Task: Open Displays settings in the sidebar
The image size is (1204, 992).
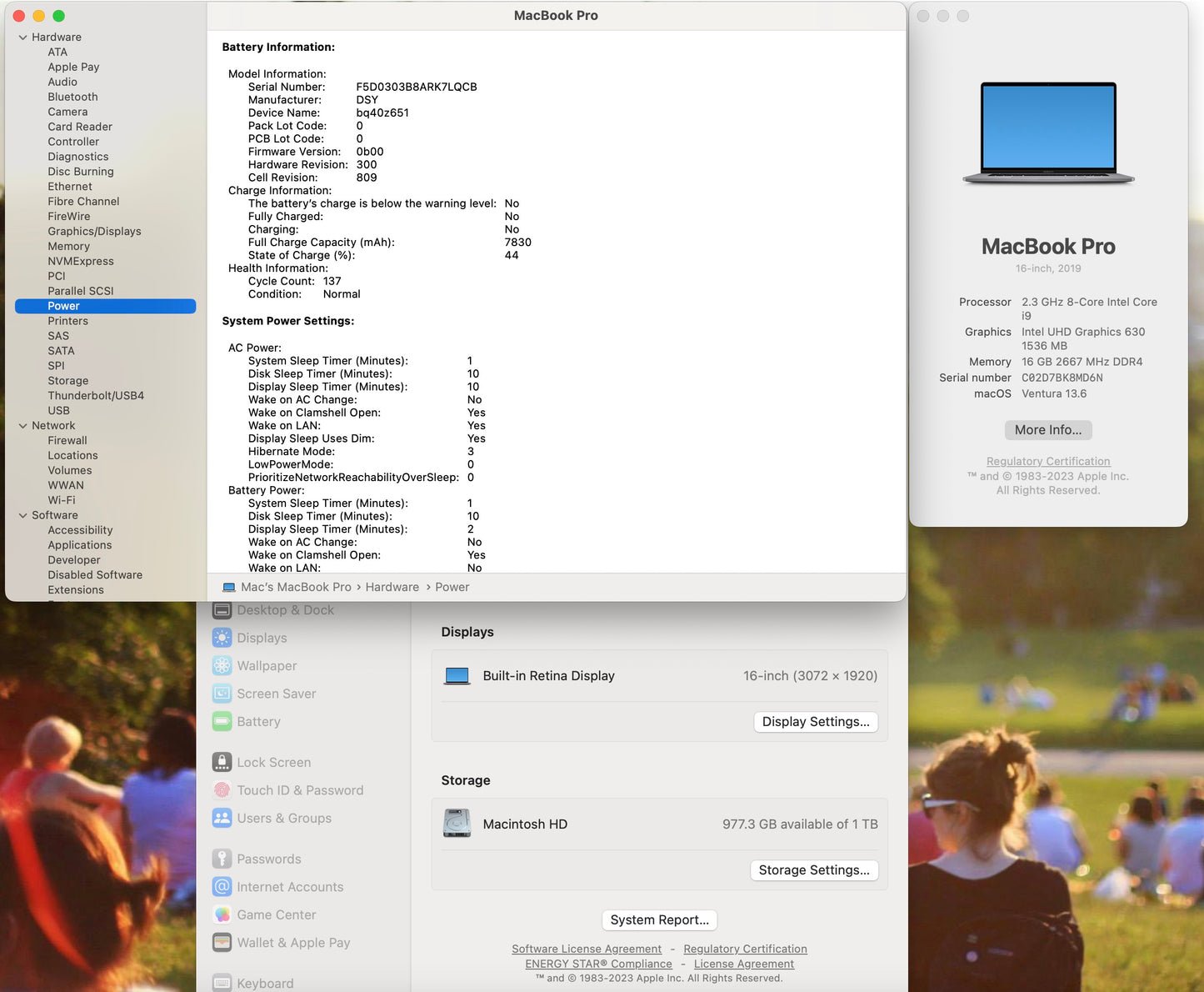Action: pos(261,638)
